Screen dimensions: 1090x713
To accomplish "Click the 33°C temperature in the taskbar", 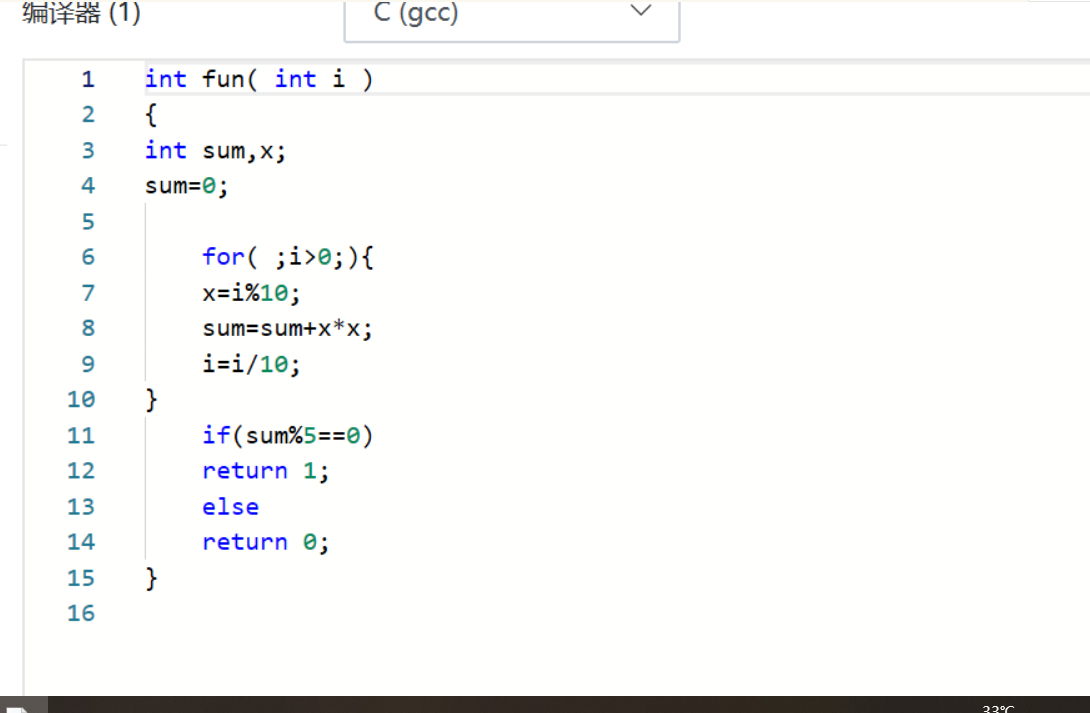I will tap(998, 708).
